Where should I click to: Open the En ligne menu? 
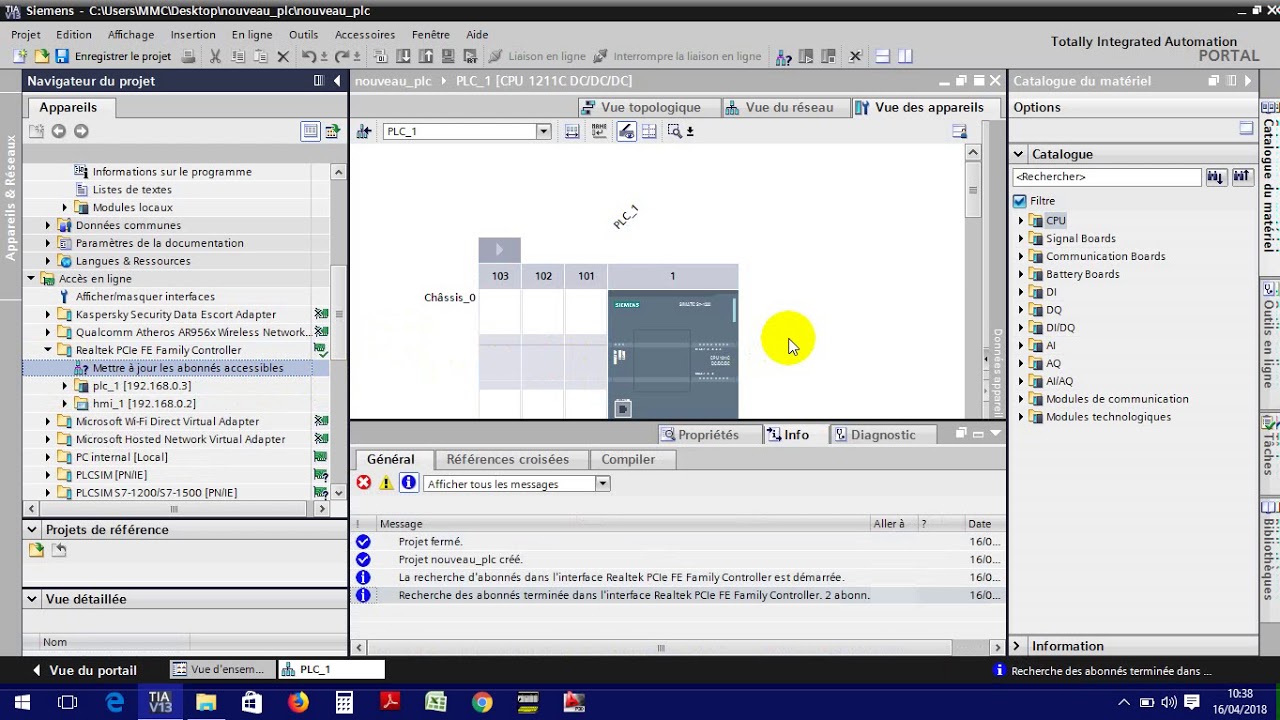tap(252, 35)
